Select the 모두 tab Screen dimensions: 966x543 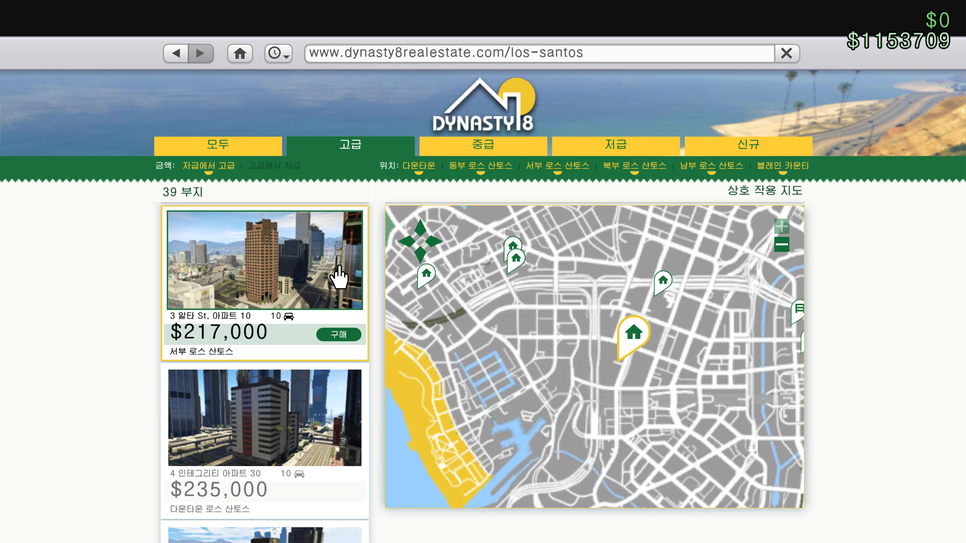point(218,145)
